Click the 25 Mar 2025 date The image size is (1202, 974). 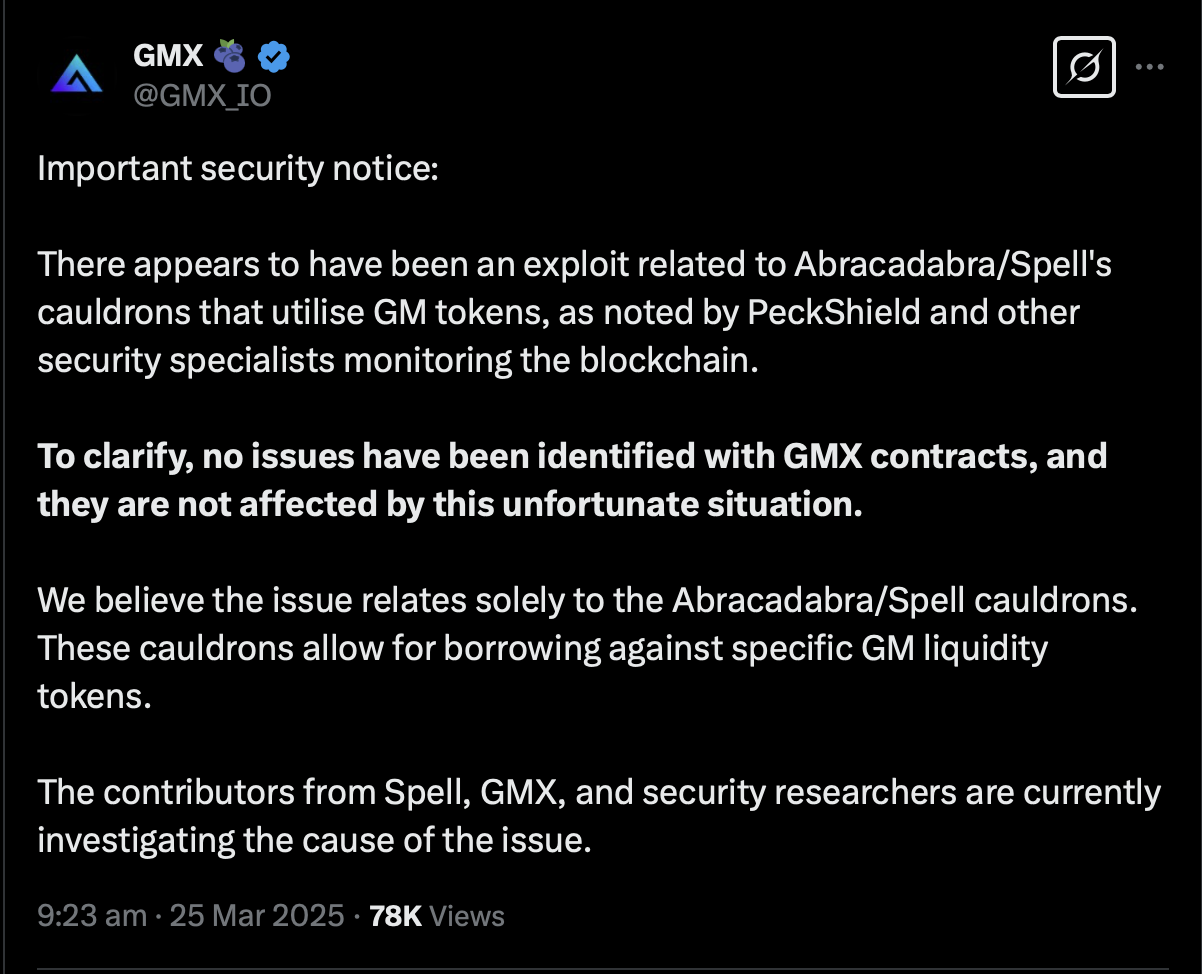tap(257, 916)
